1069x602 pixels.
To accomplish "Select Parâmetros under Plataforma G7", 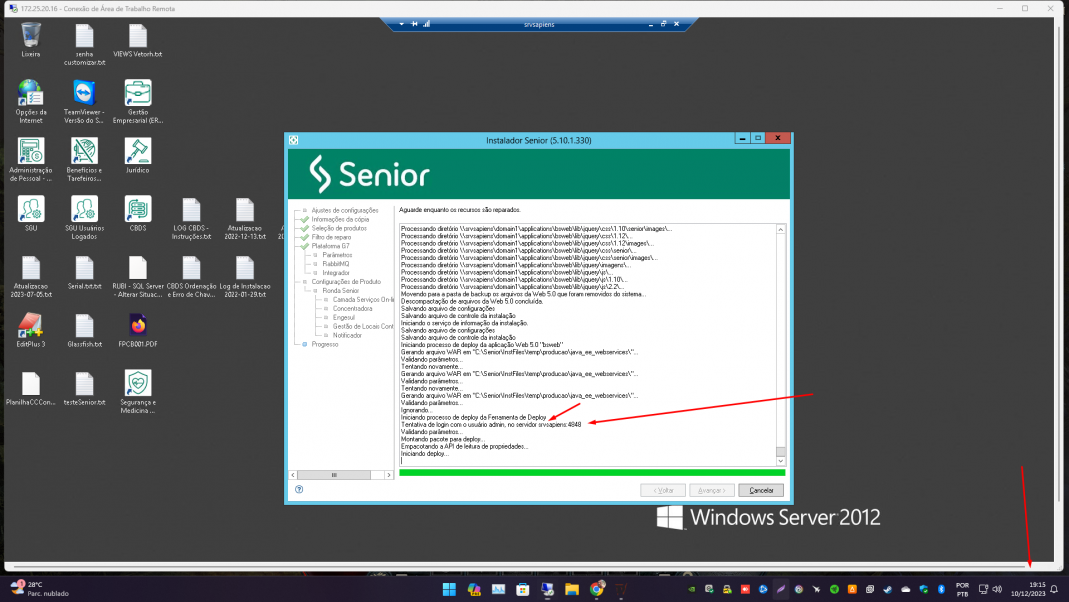I will coord(337,255).
